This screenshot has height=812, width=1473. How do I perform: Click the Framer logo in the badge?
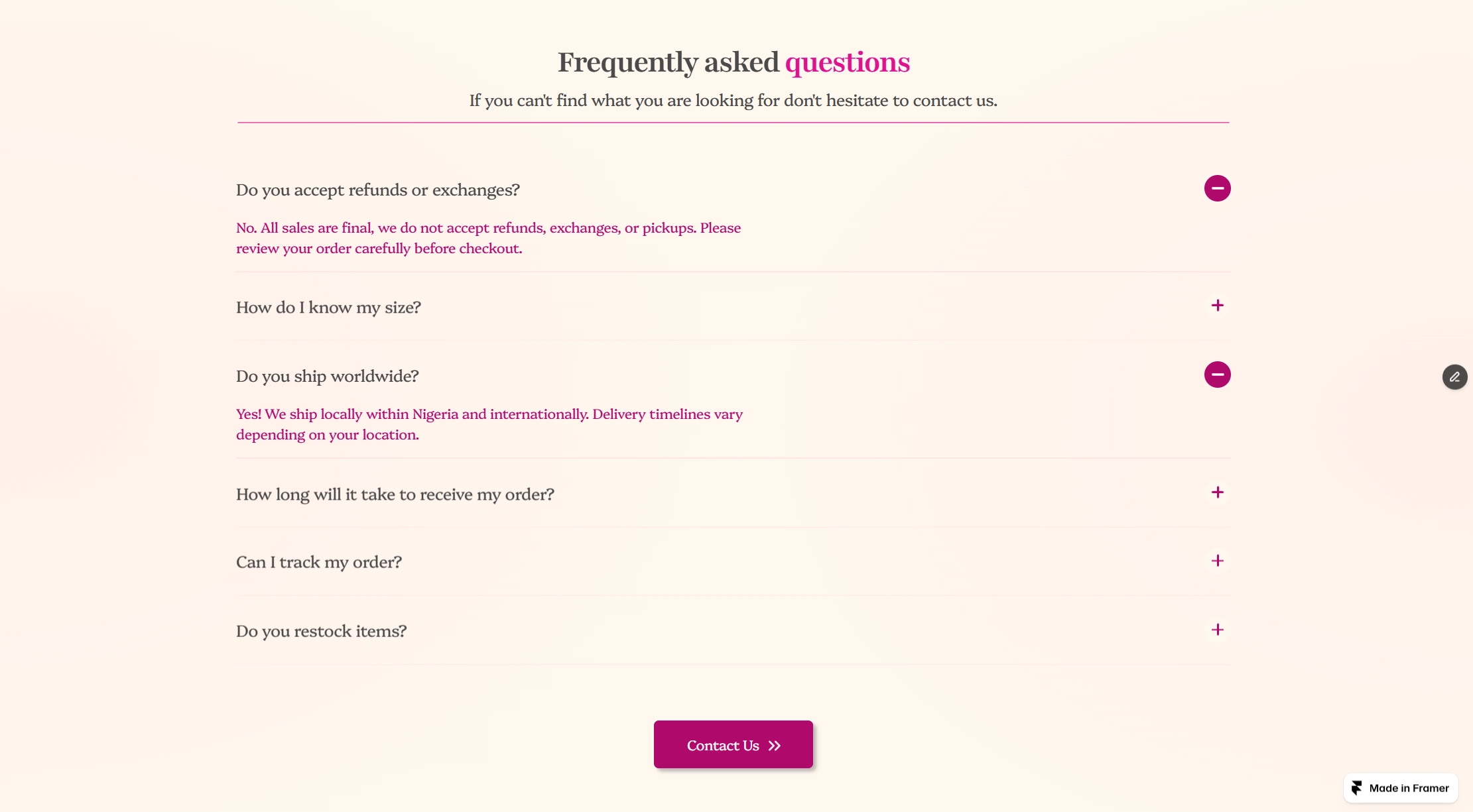coord(1357,787)
